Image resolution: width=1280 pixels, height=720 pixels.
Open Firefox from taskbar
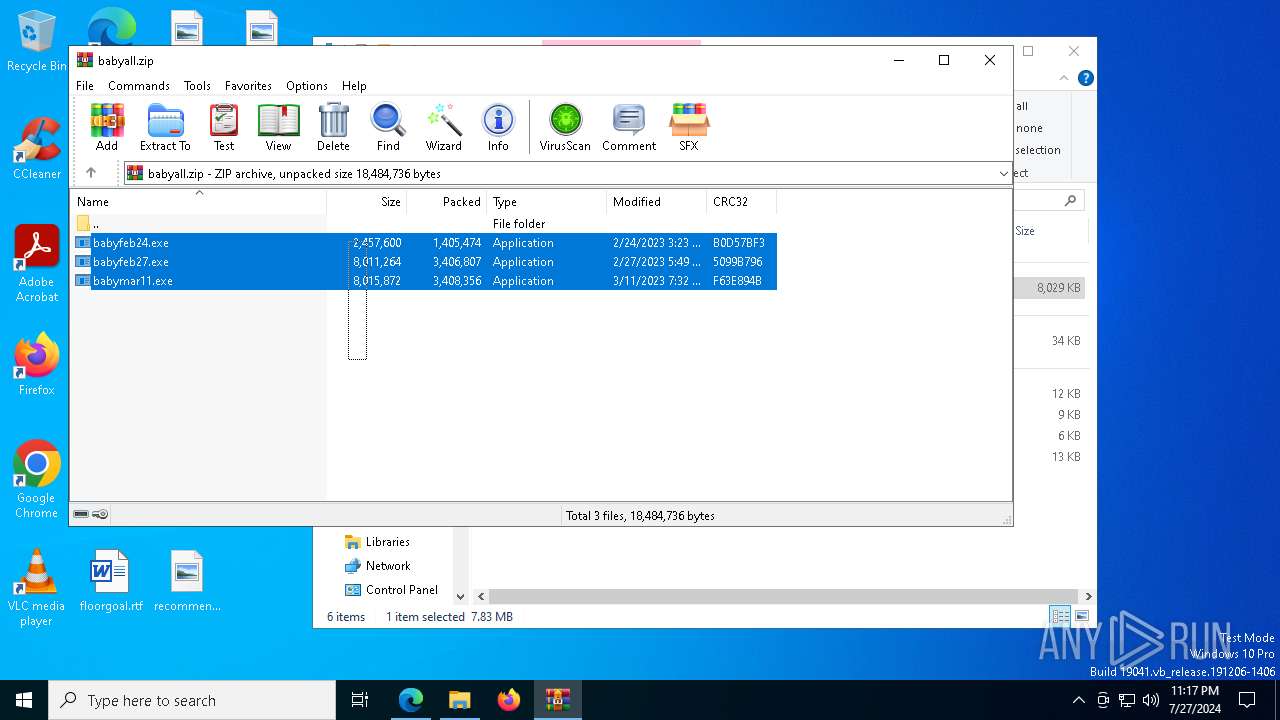click(x=509, y=700)
